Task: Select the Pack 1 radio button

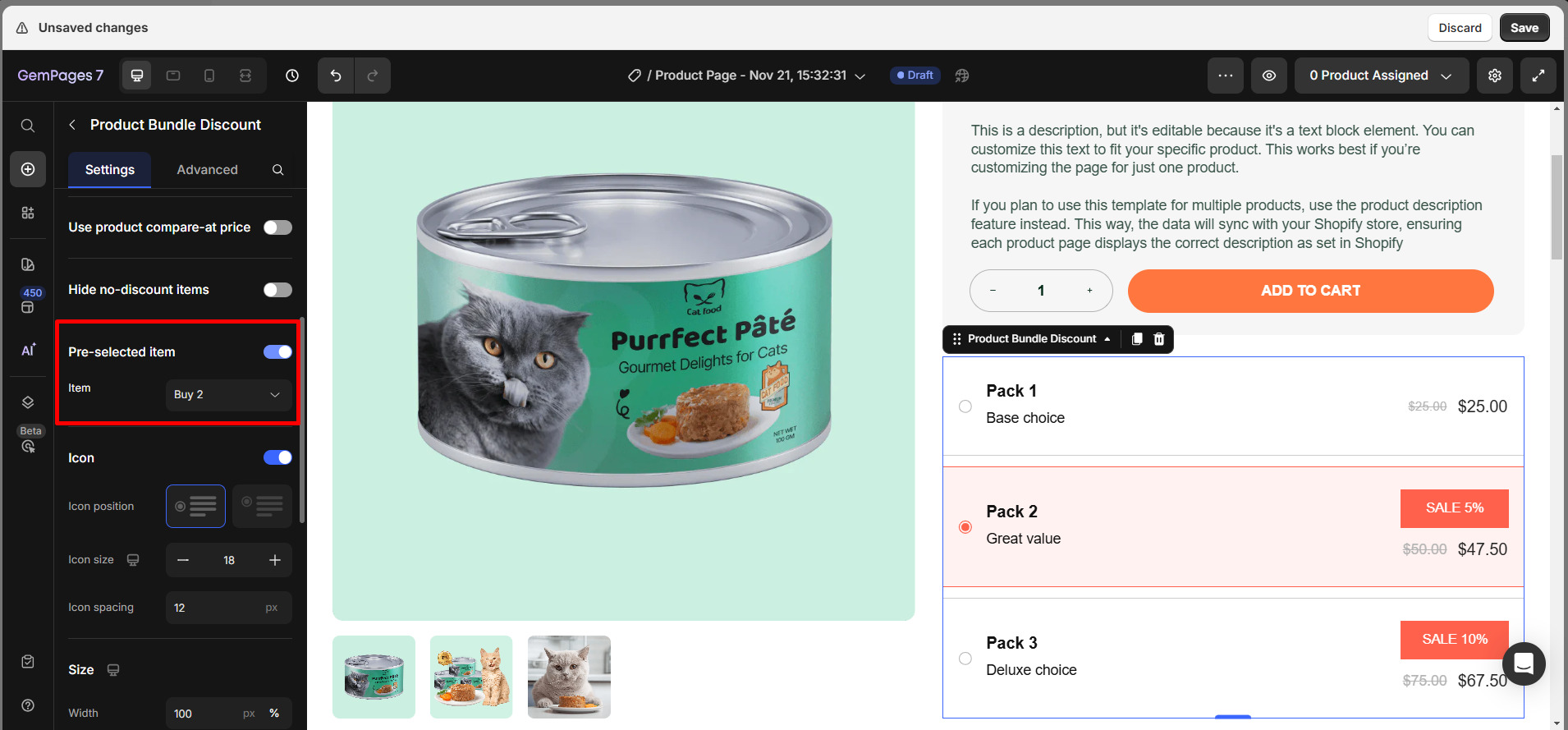Action: (x=965, y=406)
